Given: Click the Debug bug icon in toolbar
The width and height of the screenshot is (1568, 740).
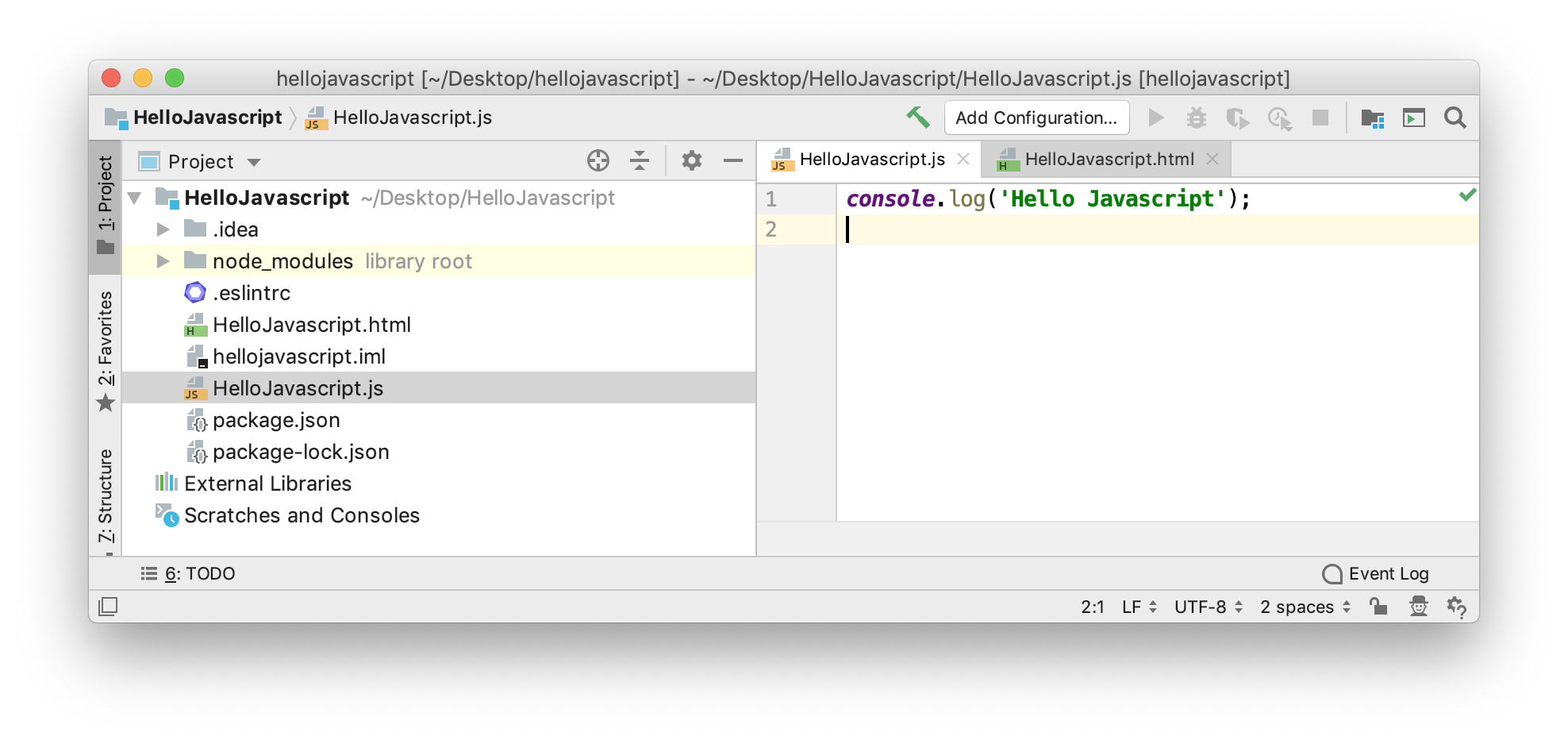Looking at the screenshot, I should pyautogui.click(x=1196, y=118).
